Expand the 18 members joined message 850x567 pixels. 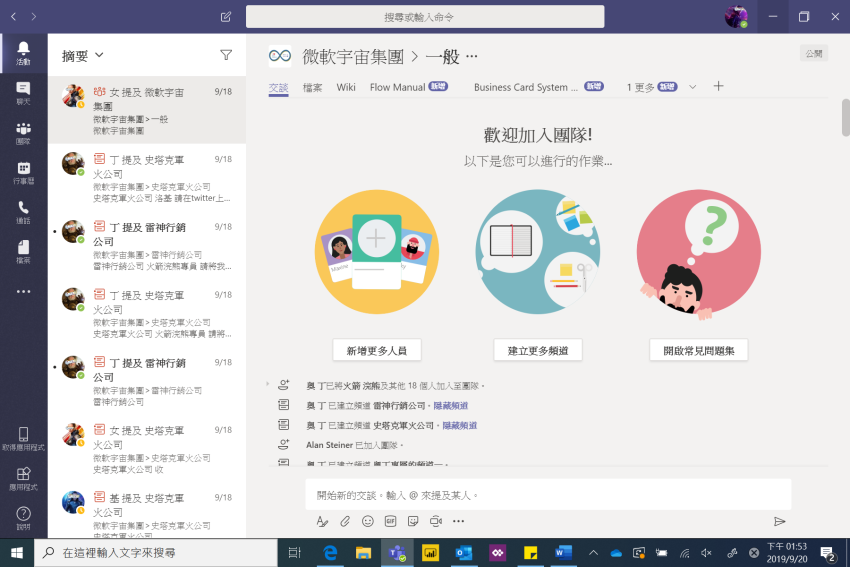click(268, 384)
